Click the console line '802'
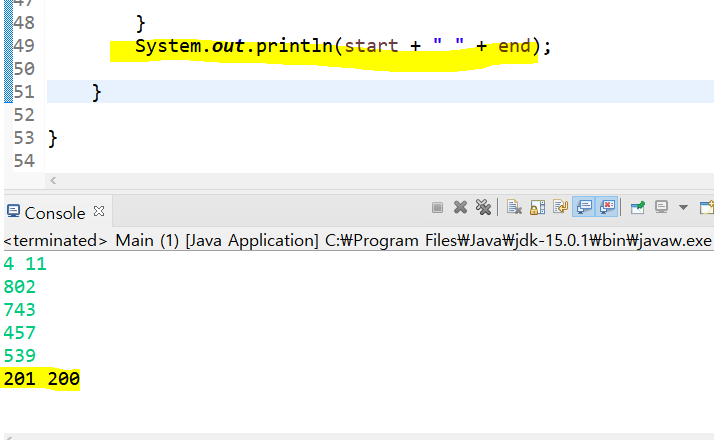Viewport: 714px width, 440px height. (20, 287)
